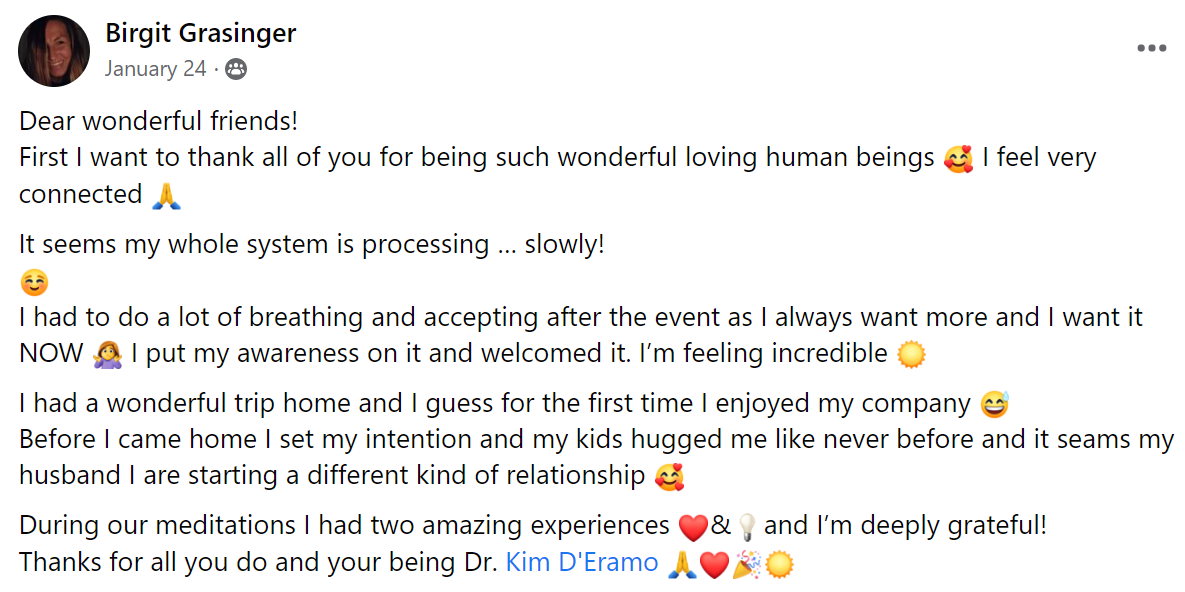Click the "Dear wonderful friends!" greeting text
This screenshot has width=1185, height=592.
pos(158,122)
